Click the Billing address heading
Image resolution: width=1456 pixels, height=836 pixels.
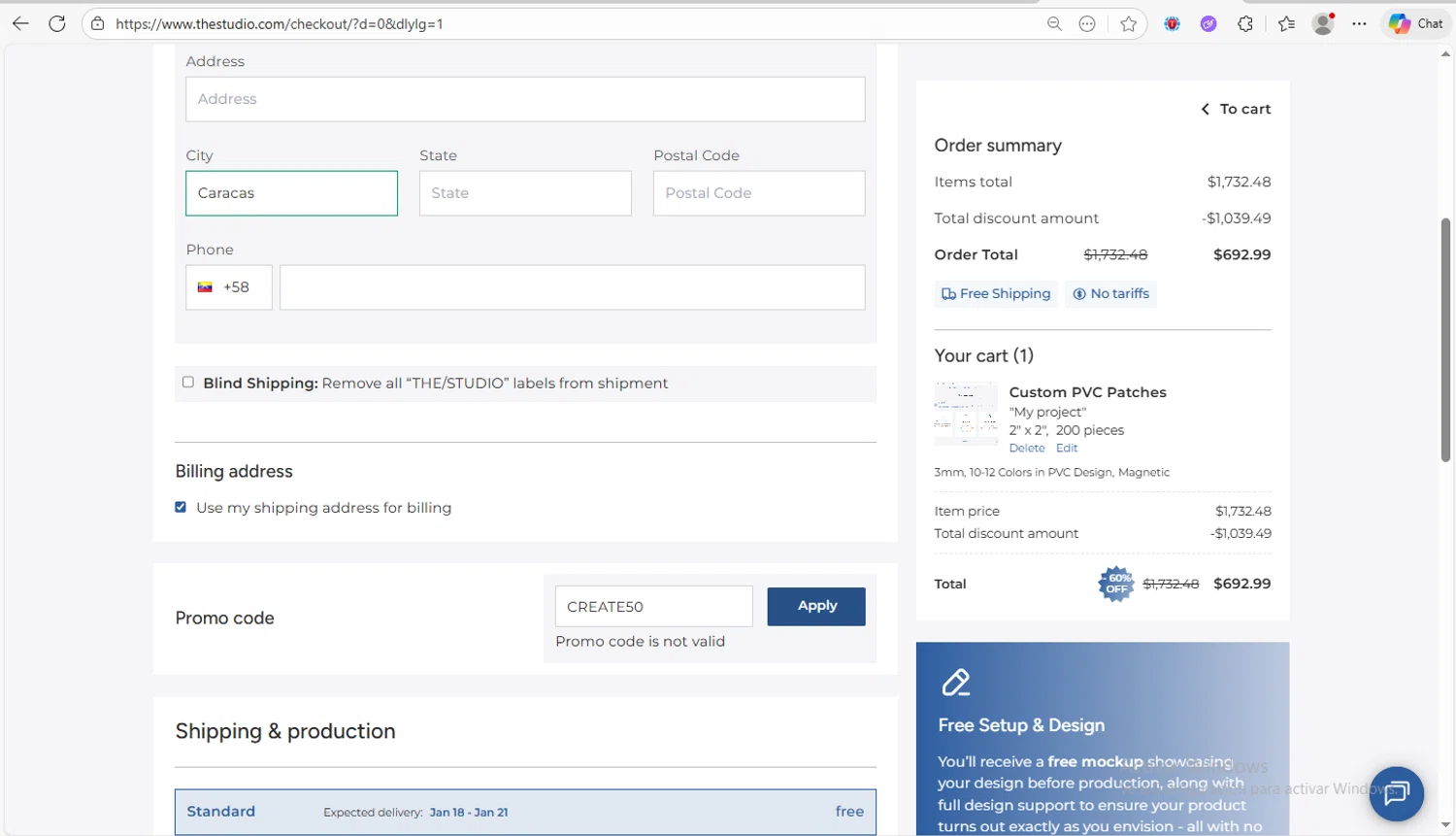tap(234, 471)
